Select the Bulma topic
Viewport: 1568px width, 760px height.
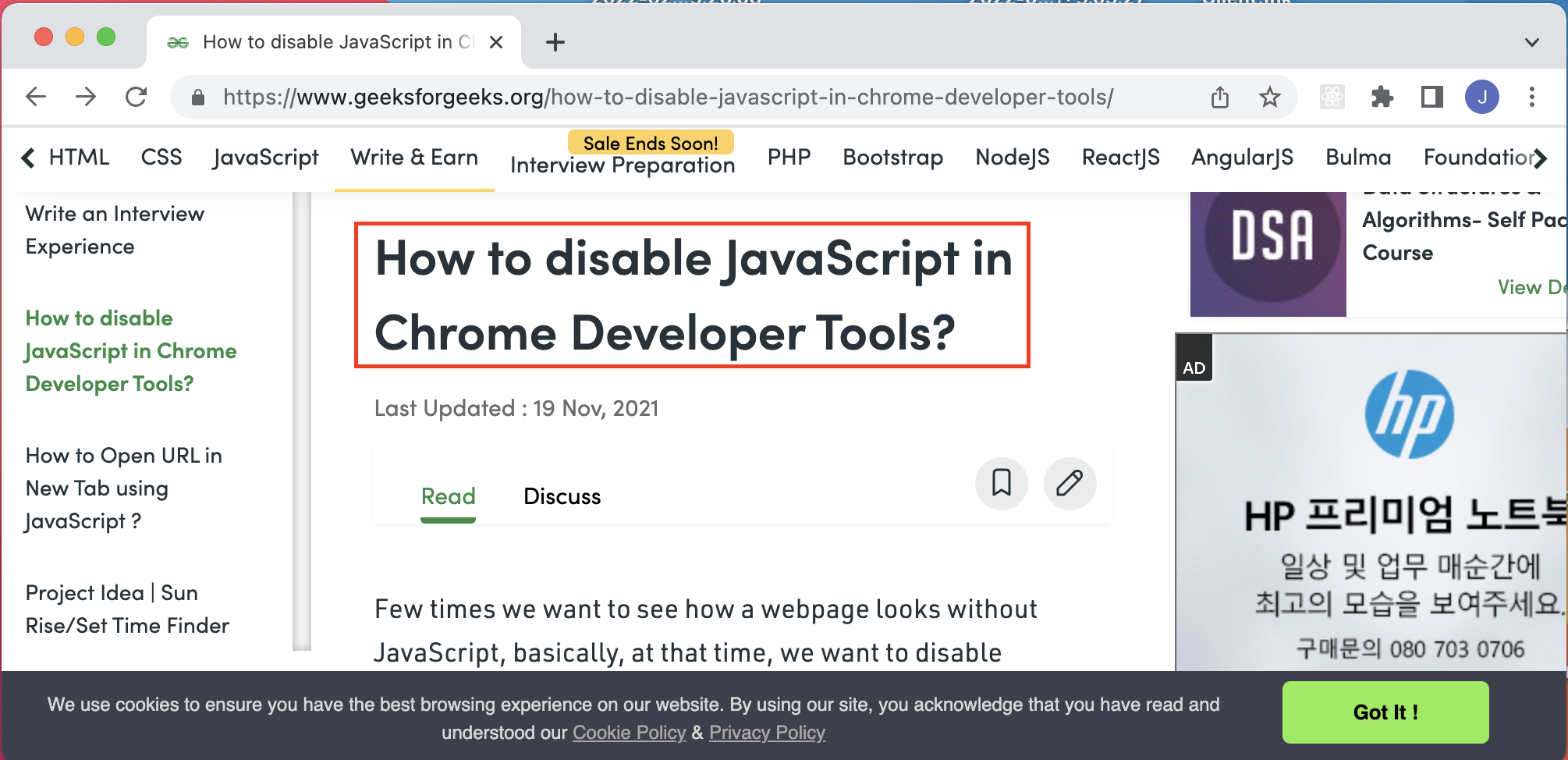(x=1358, y=158)
